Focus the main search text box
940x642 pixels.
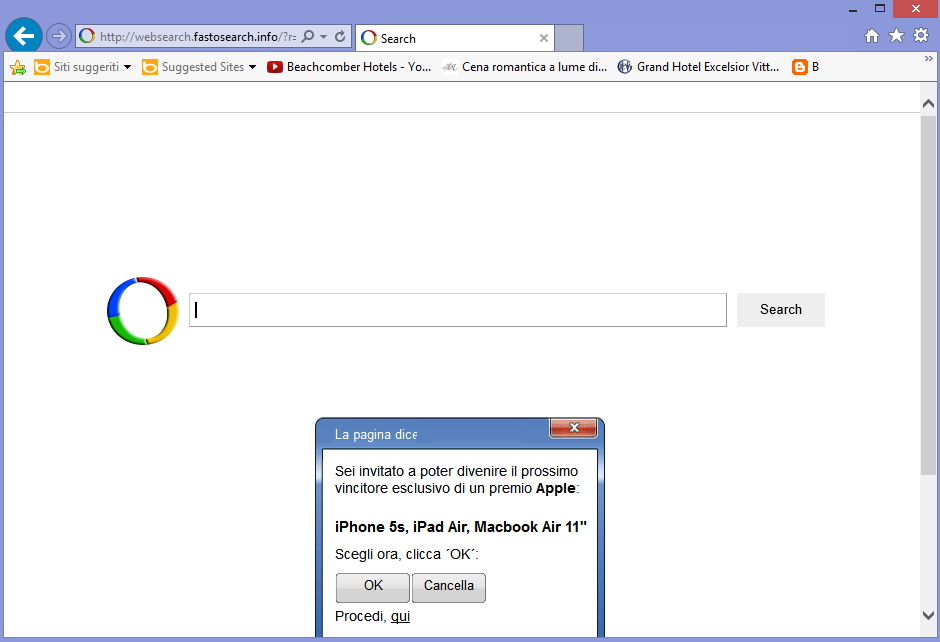point(458,310)
